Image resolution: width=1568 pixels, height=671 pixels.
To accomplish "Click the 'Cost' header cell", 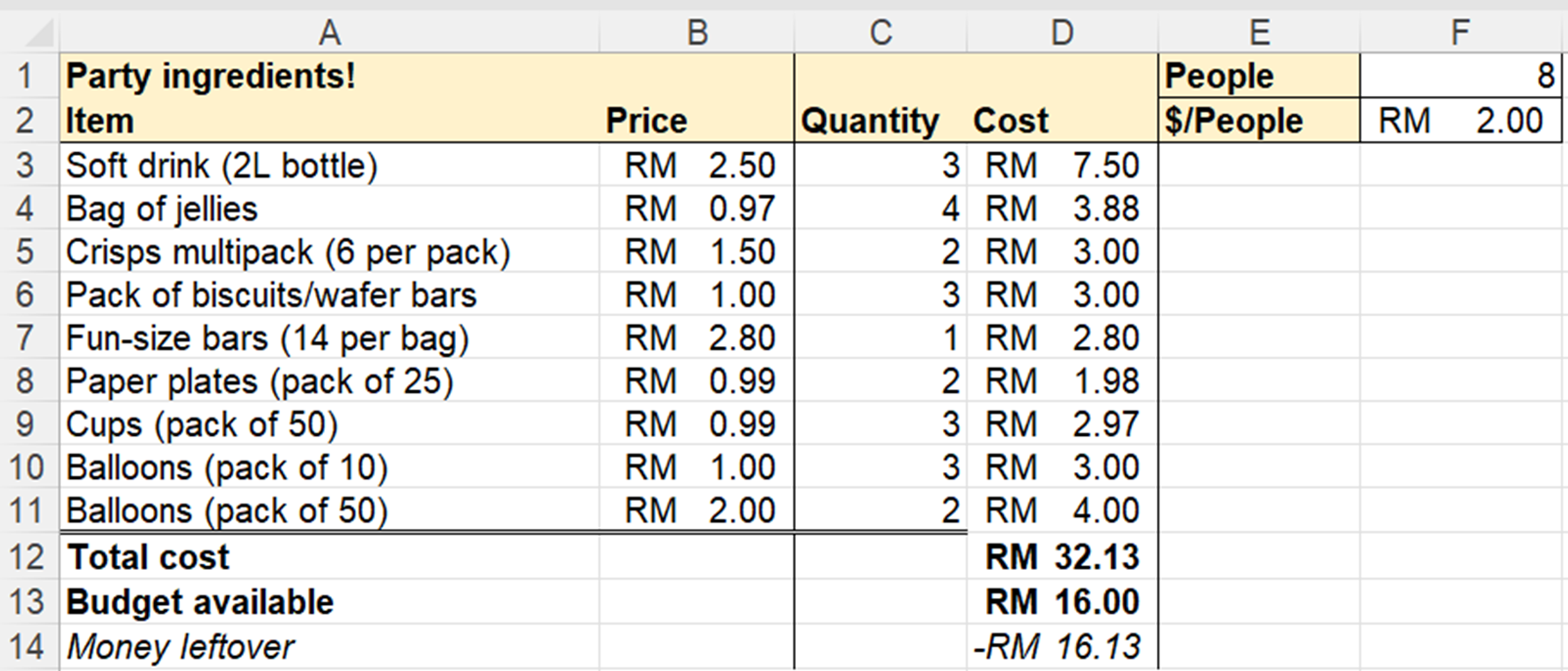I will (x=1063, y=121).
